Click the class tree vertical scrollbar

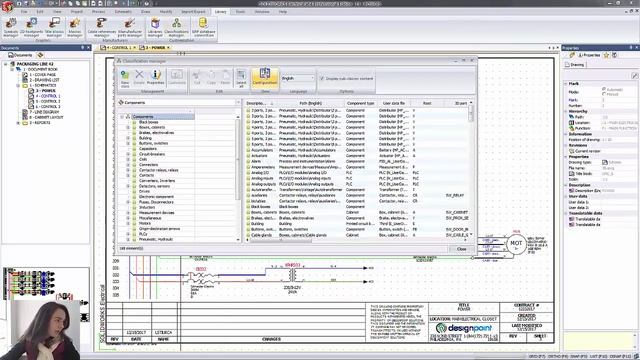tap(238, 159)
